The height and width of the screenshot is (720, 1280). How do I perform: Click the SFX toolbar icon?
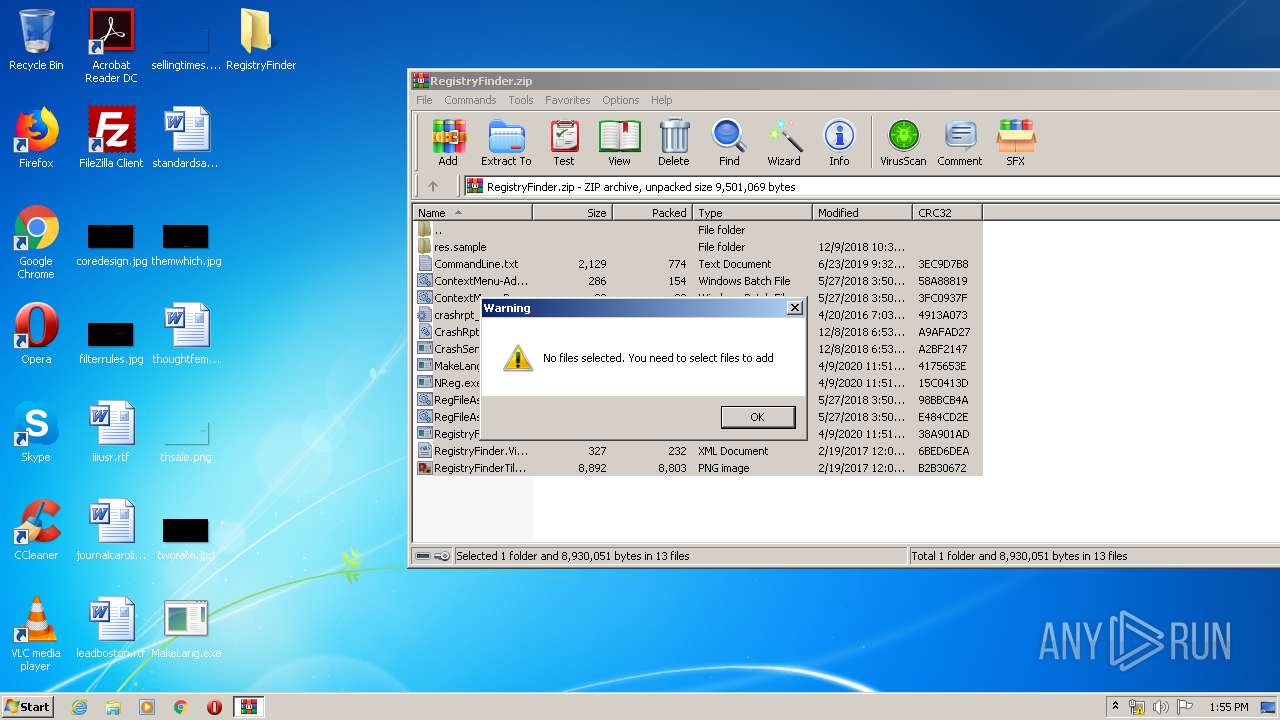click(x=1015, y=142)
